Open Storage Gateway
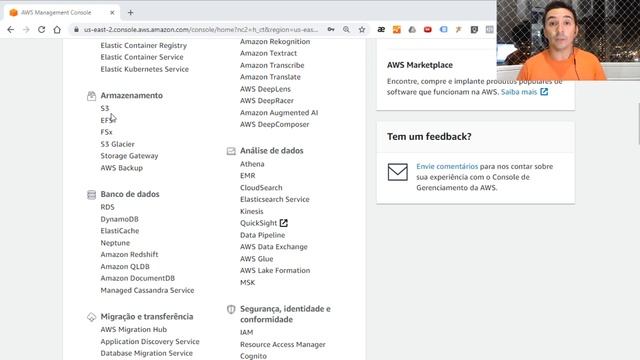This screenshot has width=640, height=360. pyautogui.click(x=129, y=156)
